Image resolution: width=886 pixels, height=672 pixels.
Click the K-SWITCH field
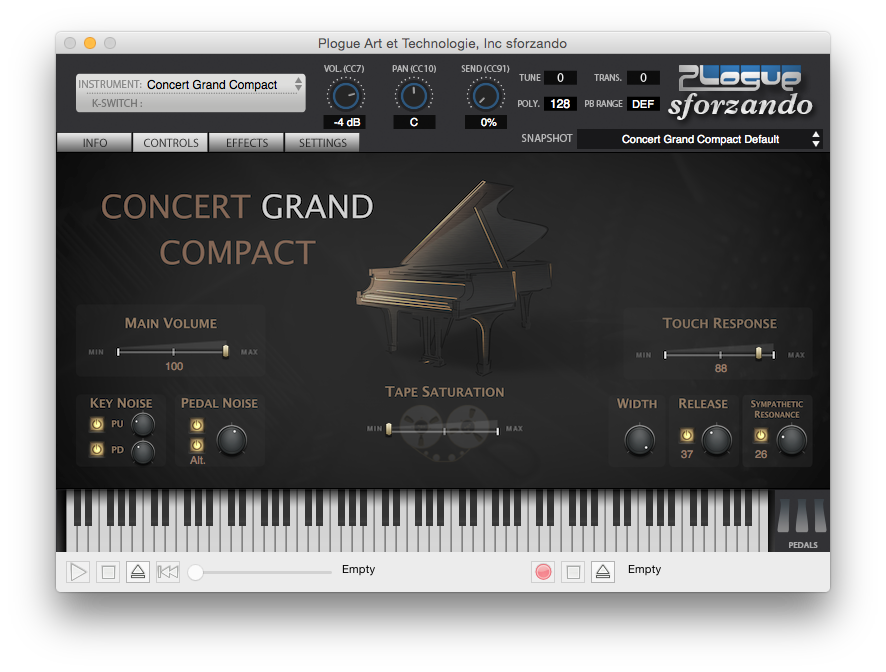(x=191, y=103)
